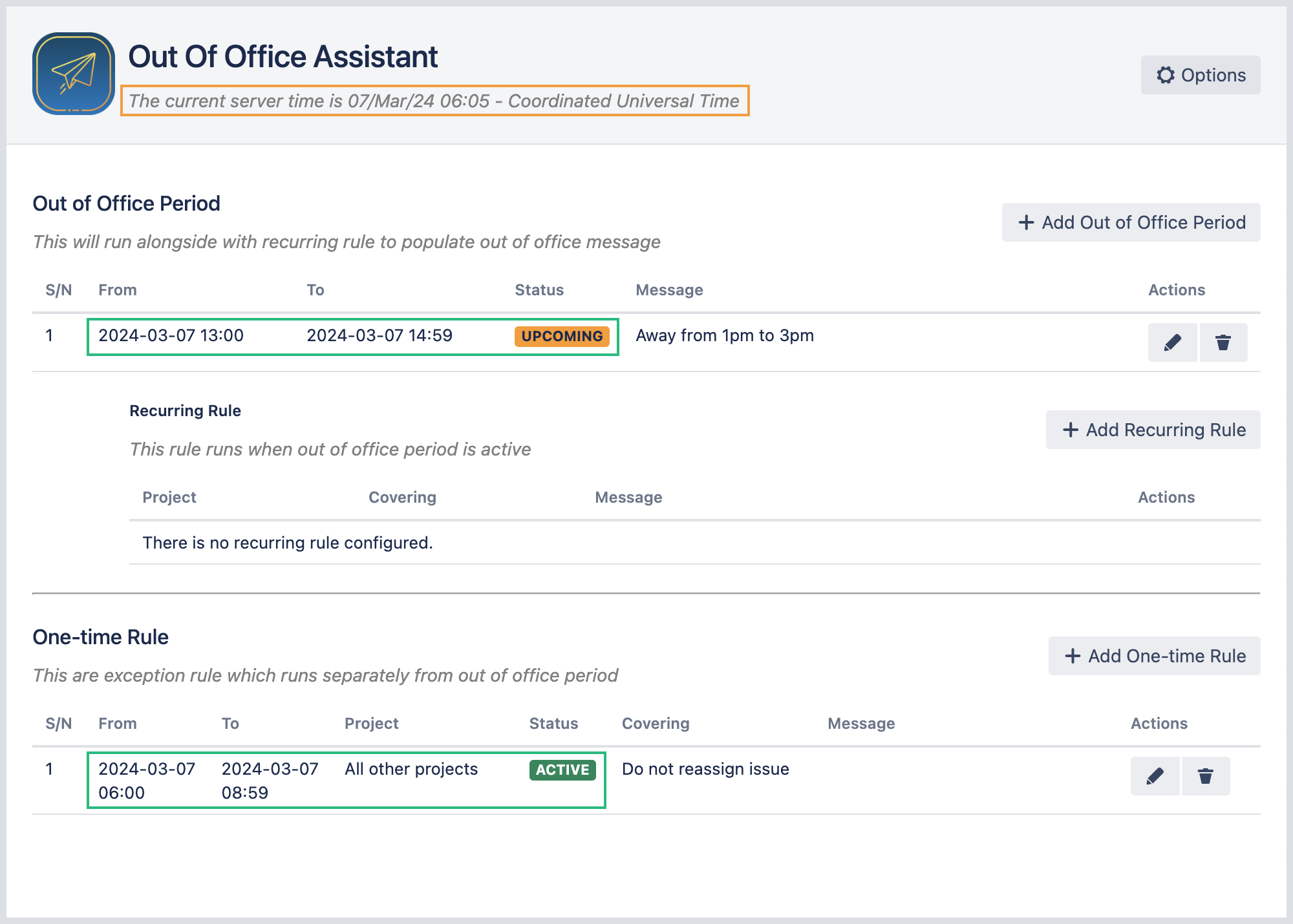Delete the 'Away from 1pm to 3pm' period
Screen dimensions: 1293x924
1223,342
